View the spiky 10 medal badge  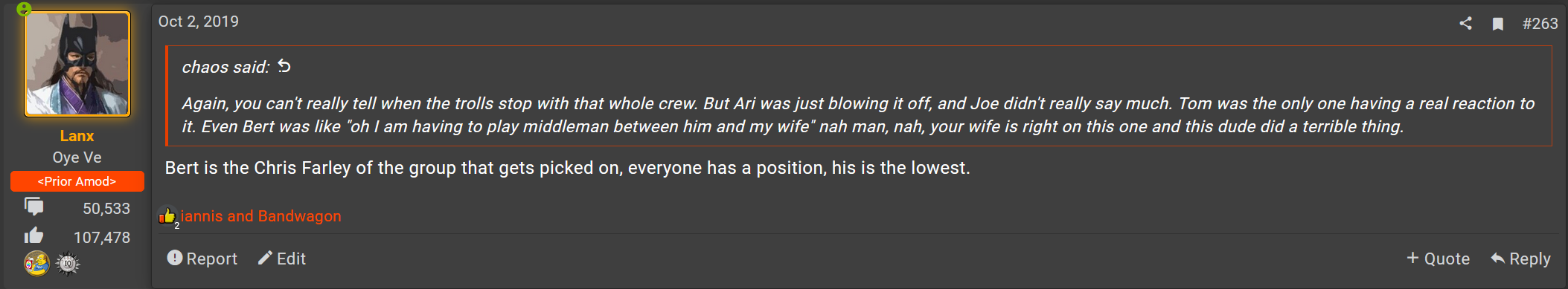(x=68, y=264)
